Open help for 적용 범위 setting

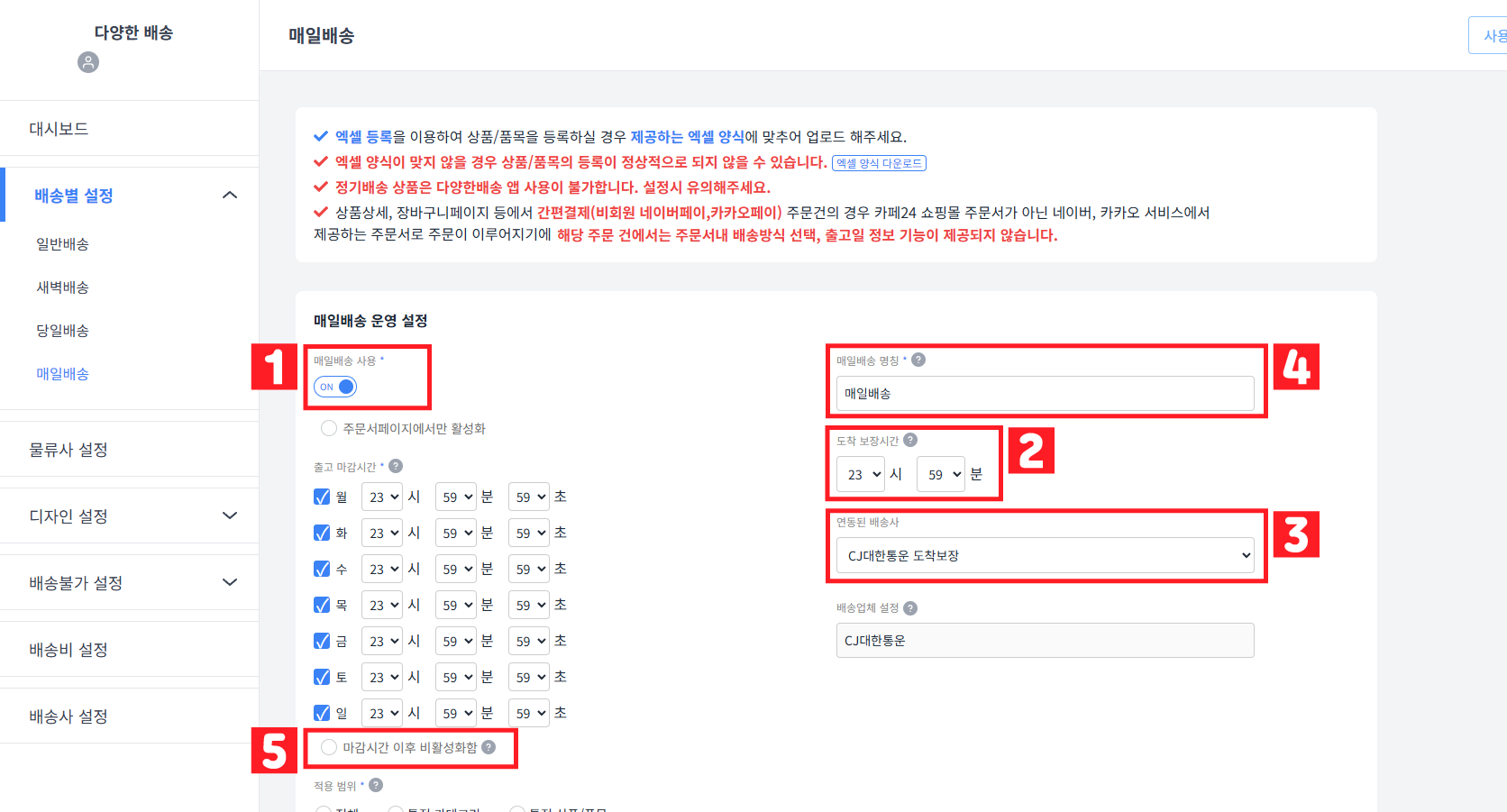pyautogui.click(x=376, y=785)
